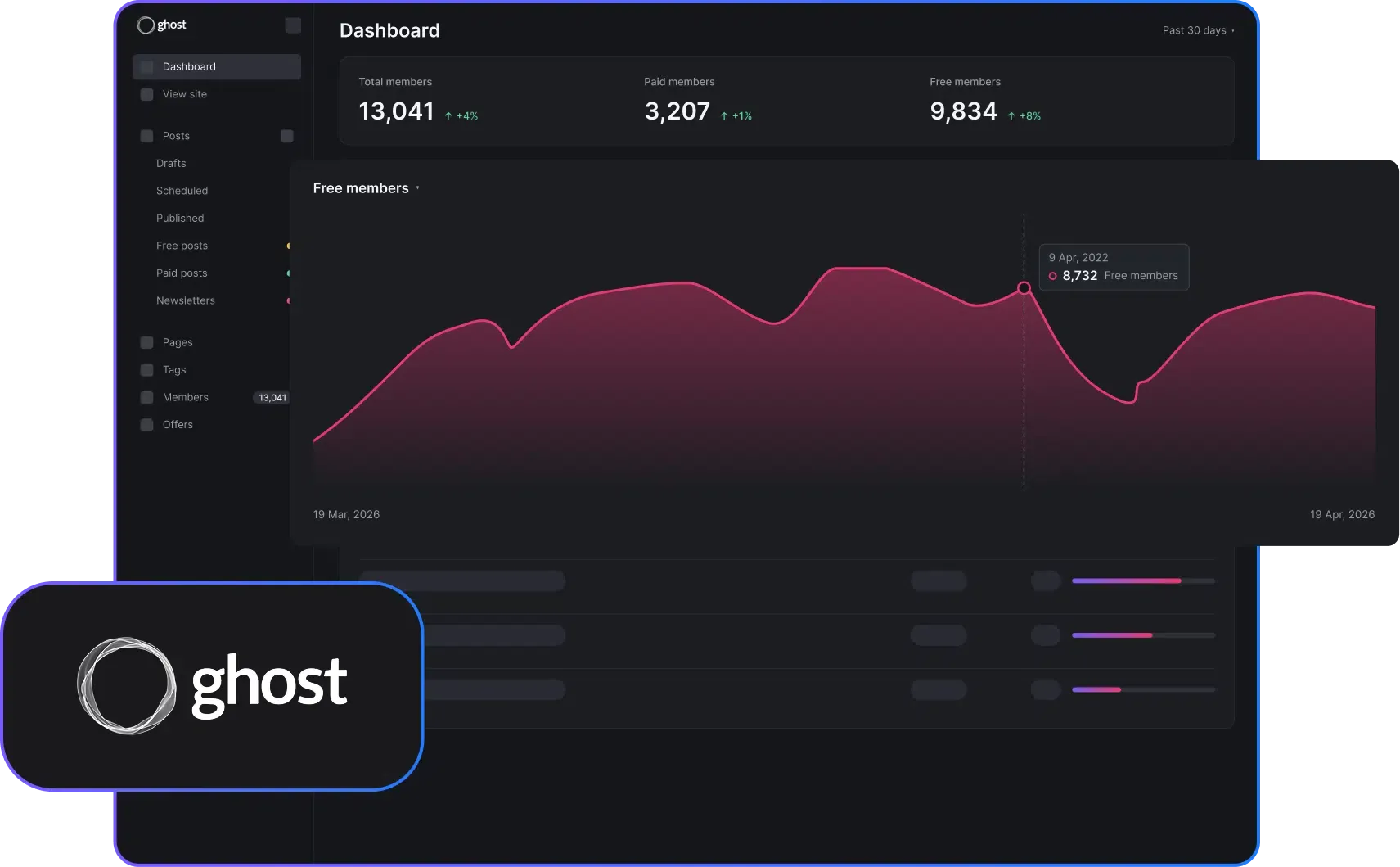The width and height of the screenshot is (1400, 867).
Task: Click the yellow dot beside Free posts
Action: pyautogui.click(x=288, y=246)
